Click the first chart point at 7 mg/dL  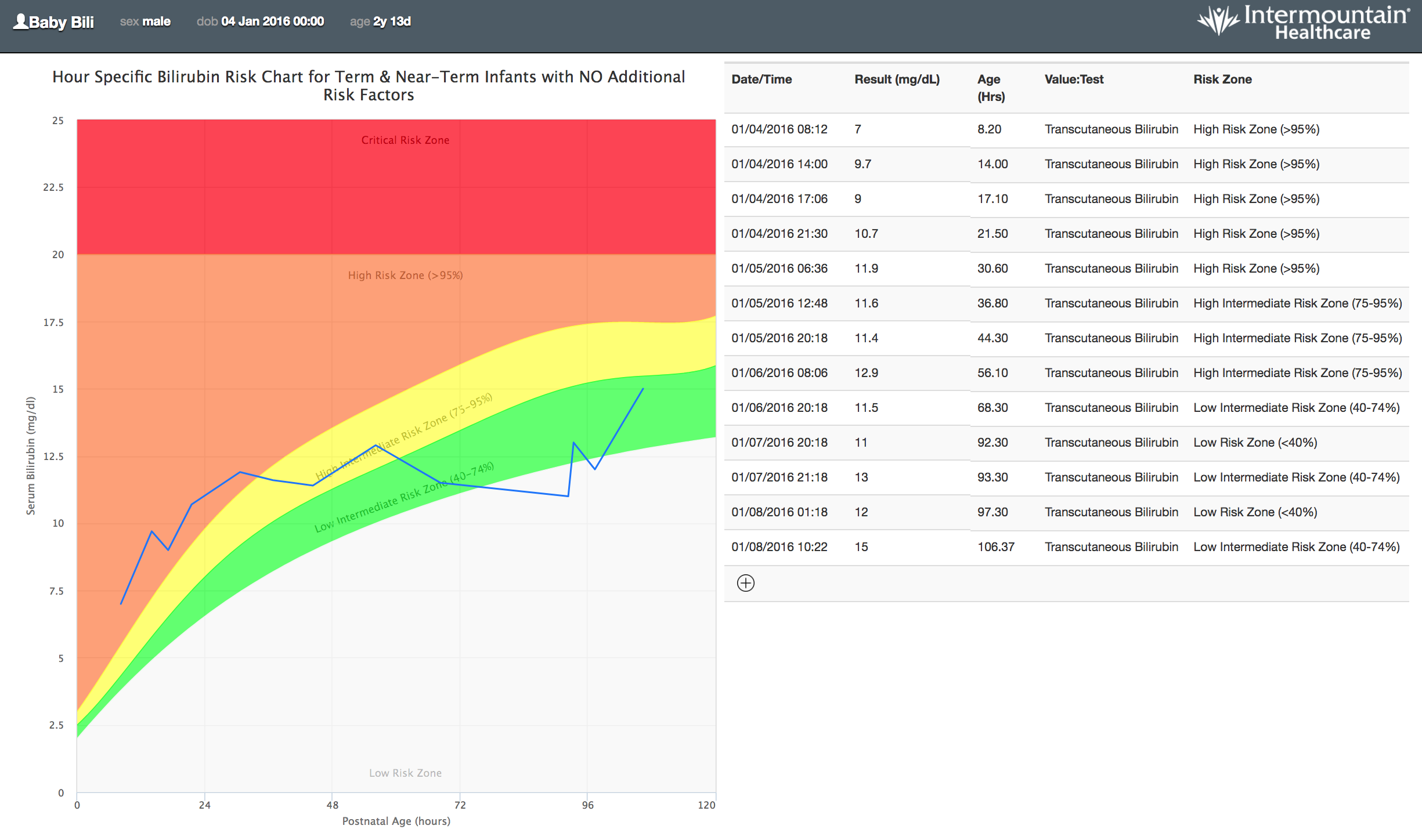point(121,604)
